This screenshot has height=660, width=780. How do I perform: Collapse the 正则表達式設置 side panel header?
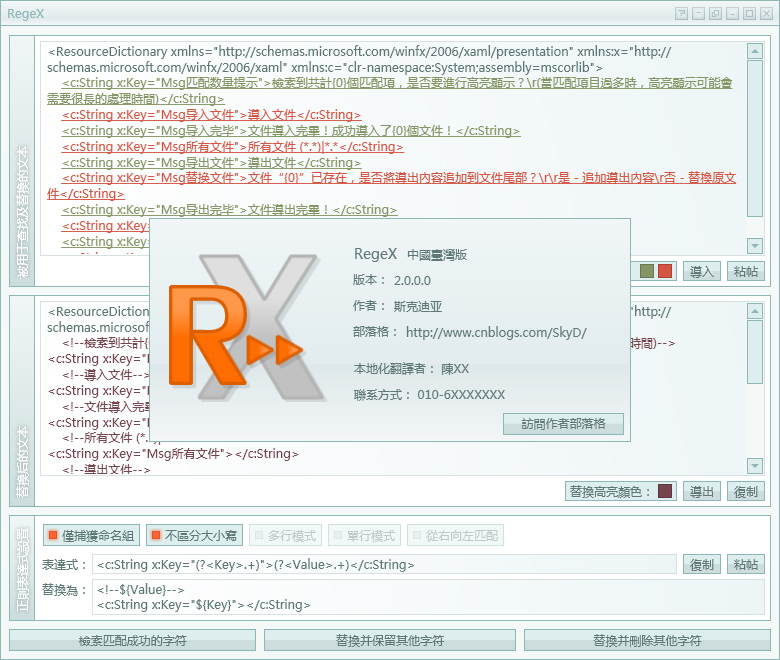click(x=22, y=568)
